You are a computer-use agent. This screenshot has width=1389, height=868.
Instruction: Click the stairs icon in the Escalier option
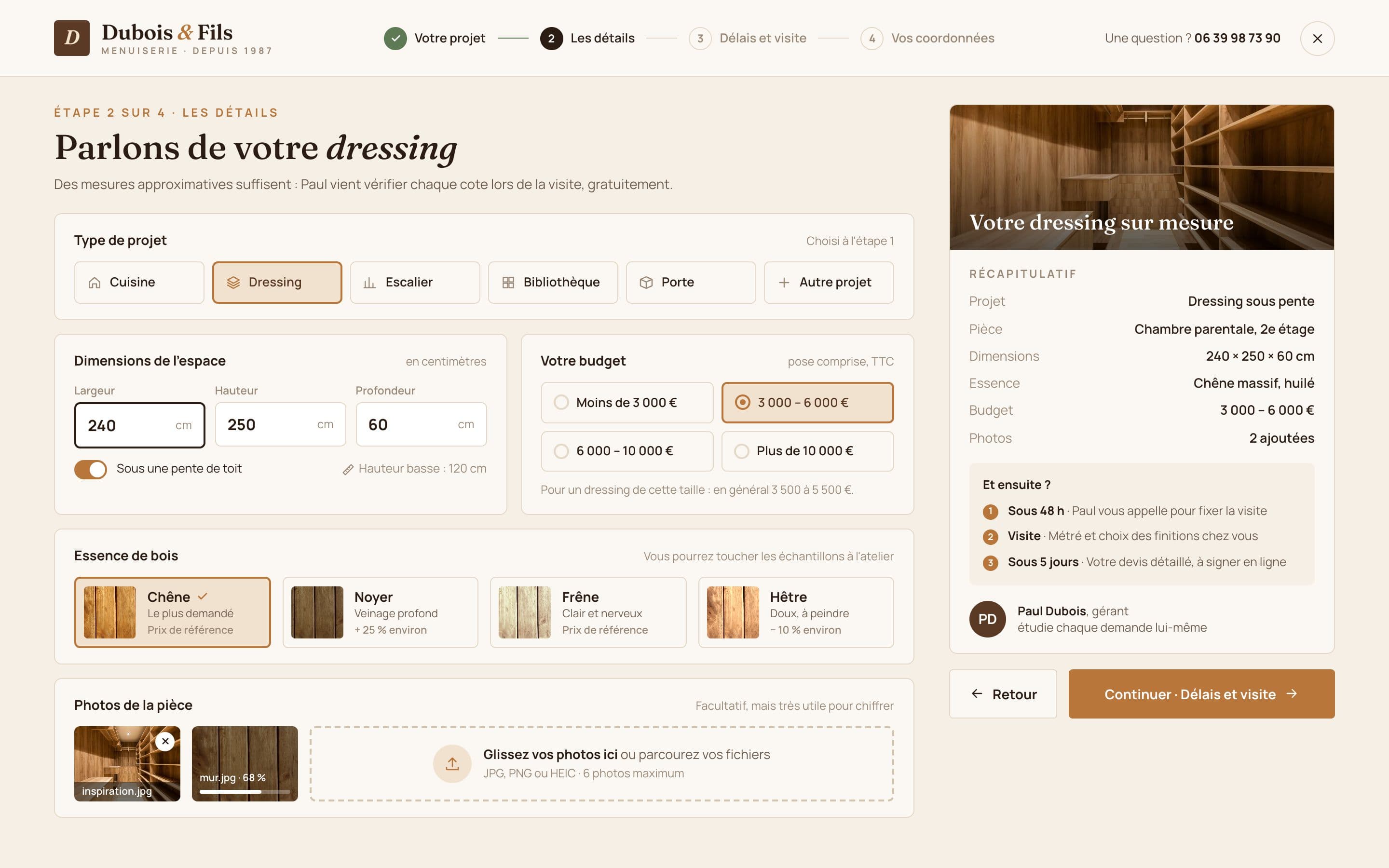[x=369, y=283]
